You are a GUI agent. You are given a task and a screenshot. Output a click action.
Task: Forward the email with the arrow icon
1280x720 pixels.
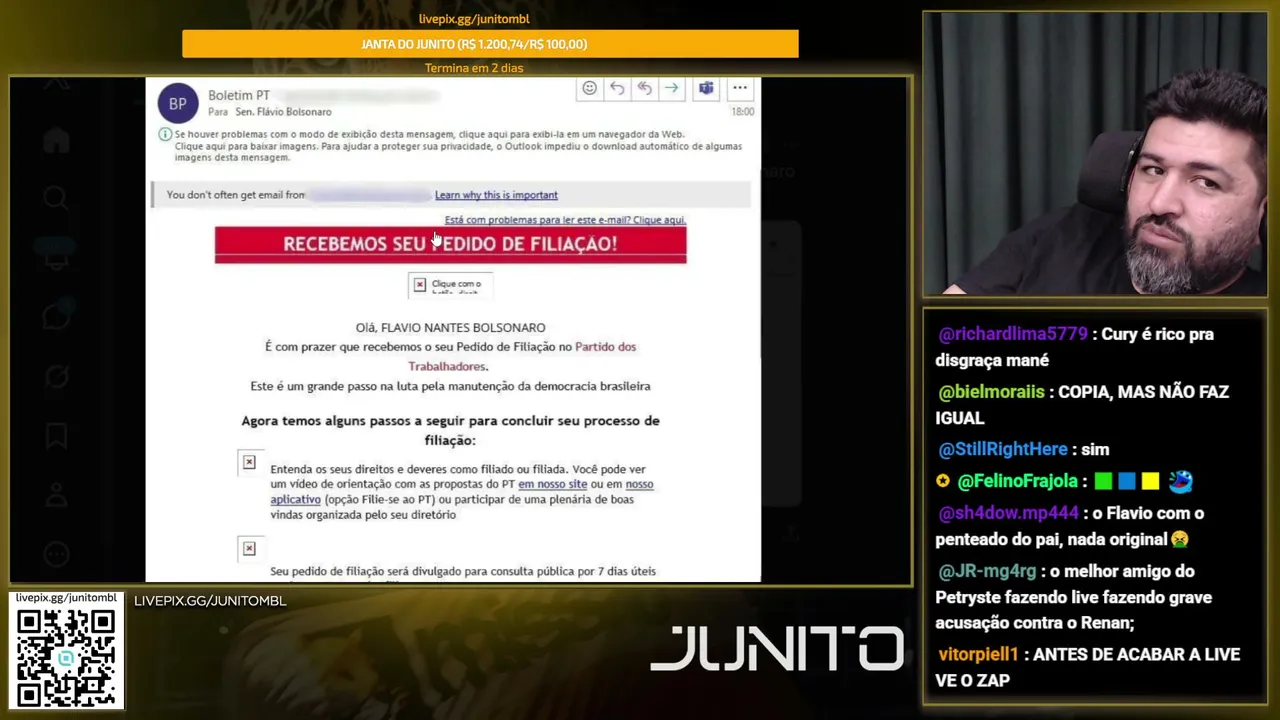(x=671, y=88)
